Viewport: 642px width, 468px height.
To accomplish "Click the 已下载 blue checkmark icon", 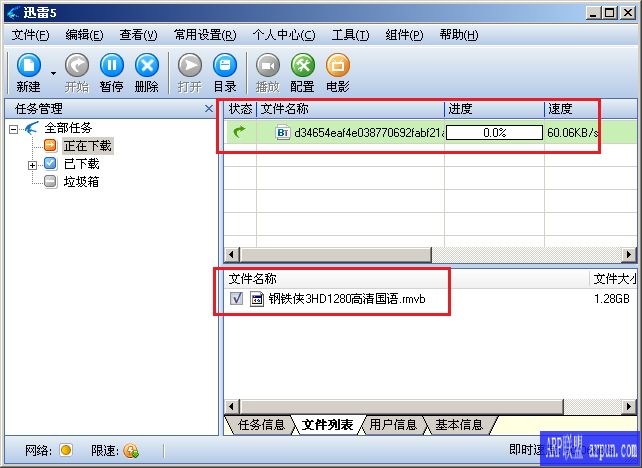I will click(x=50, y=163).
